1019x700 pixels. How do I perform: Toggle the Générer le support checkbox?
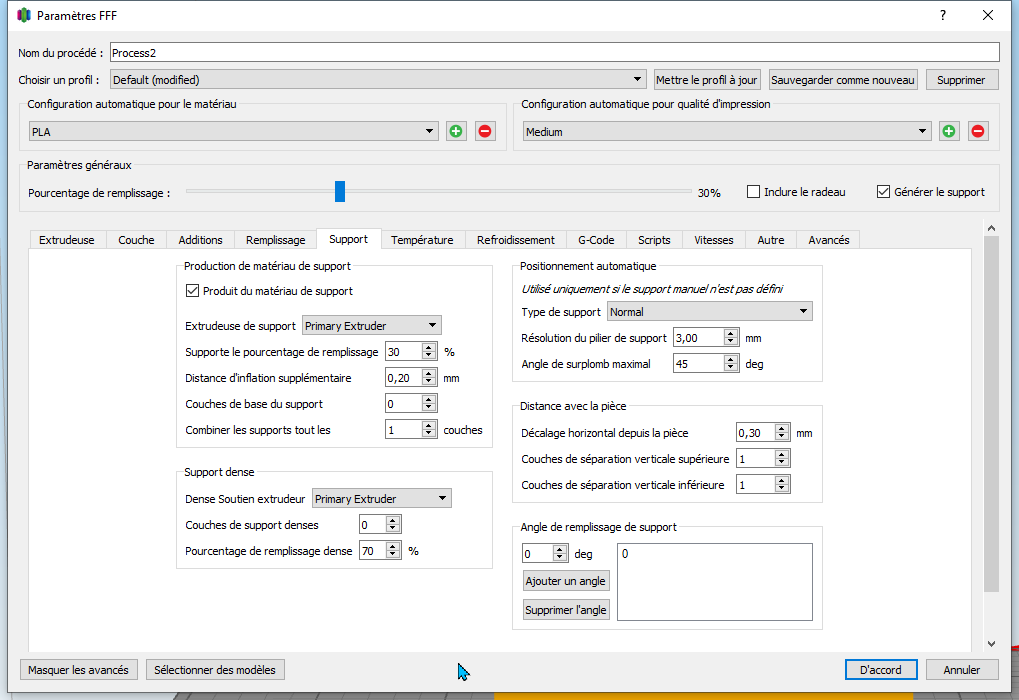883,192
